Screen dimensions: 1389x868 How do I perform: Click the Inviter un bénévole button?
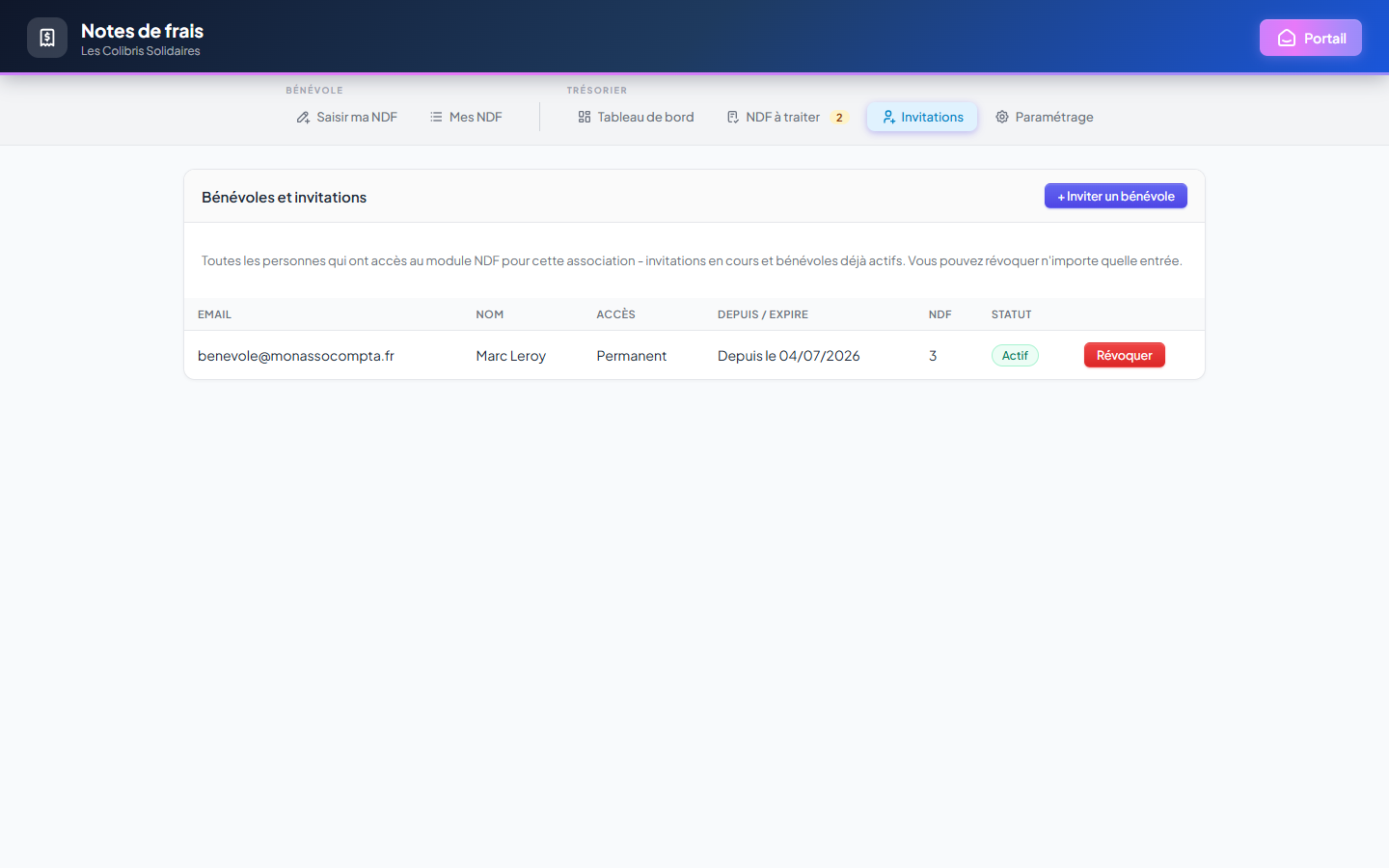pyautogui.click(x=1116, y=196)
